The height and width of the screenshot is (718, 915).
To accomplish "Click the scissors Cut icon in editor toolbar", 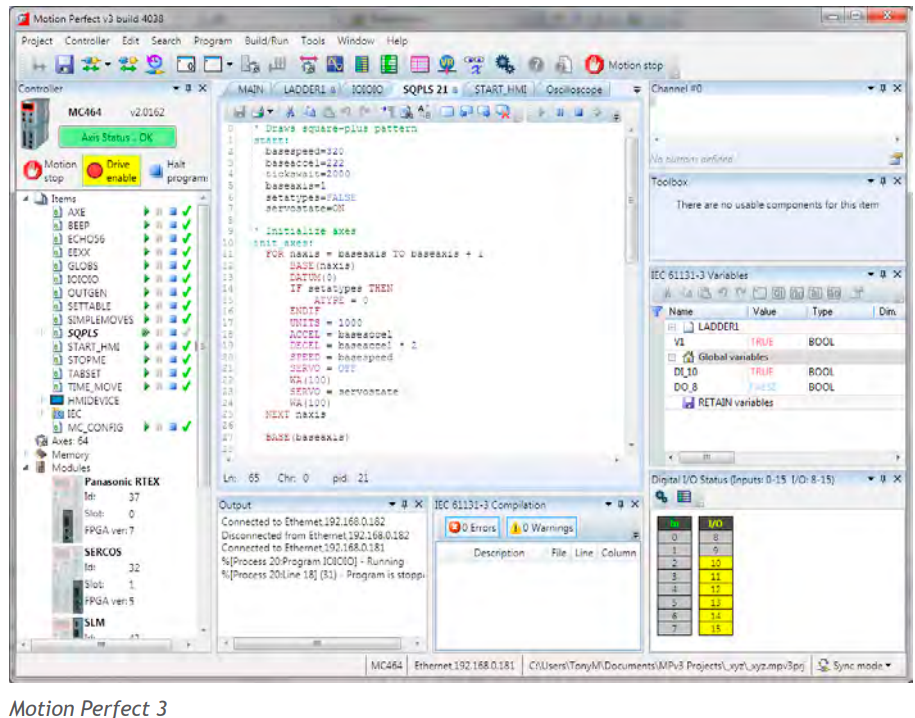I will click(x=289, y=111).
